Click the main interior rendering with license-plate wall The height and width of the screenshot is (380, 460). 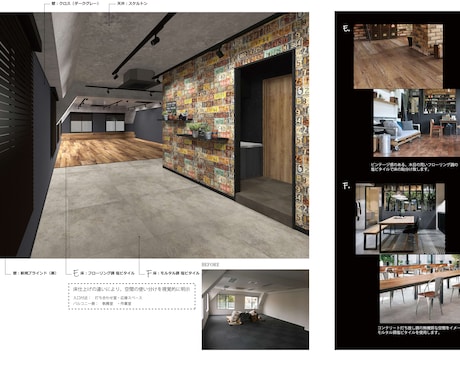(x=154, y=135)
